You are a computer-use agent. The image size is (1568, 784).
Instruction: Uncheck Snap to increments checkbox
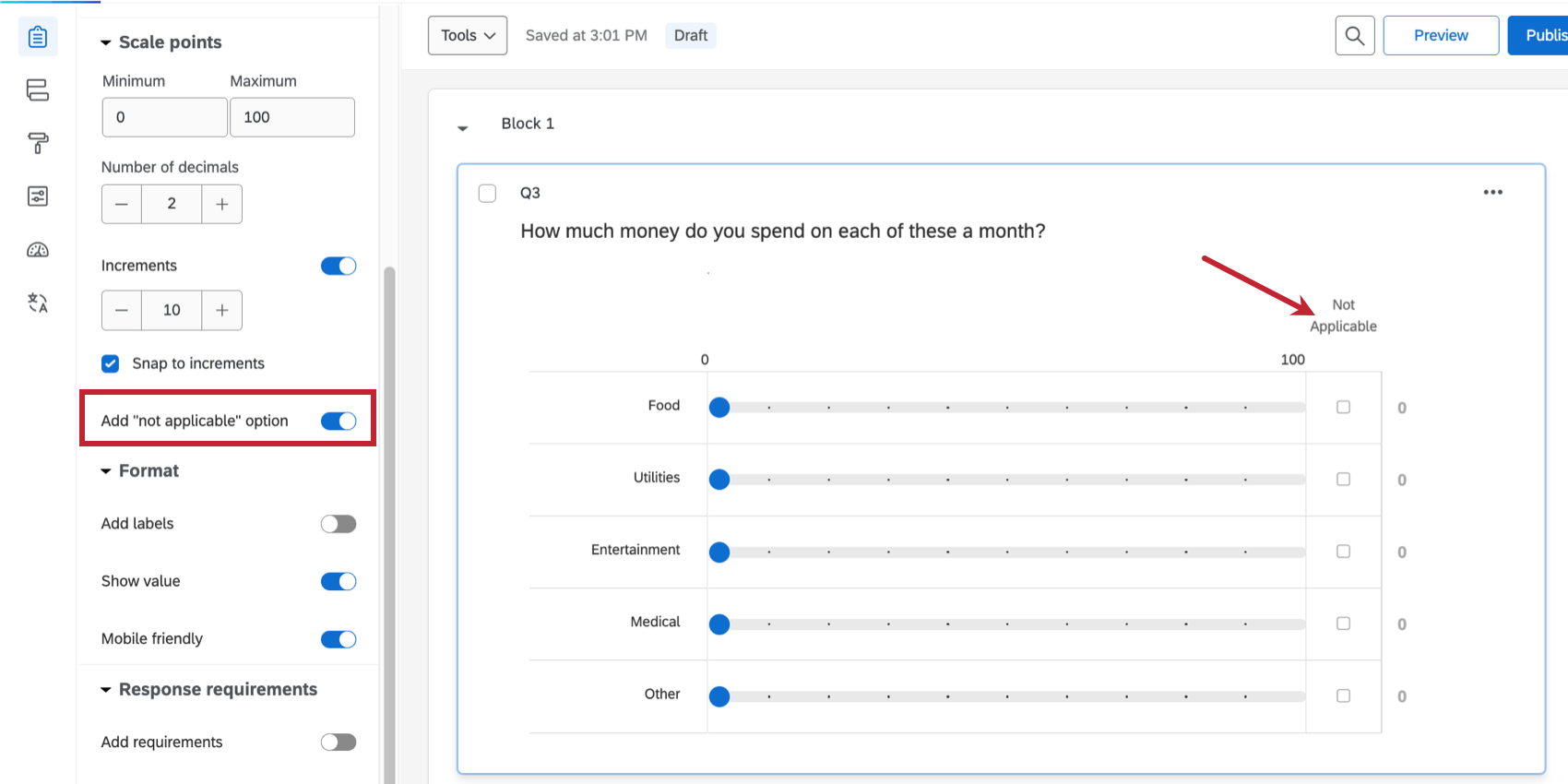click(x=111, y=363)
